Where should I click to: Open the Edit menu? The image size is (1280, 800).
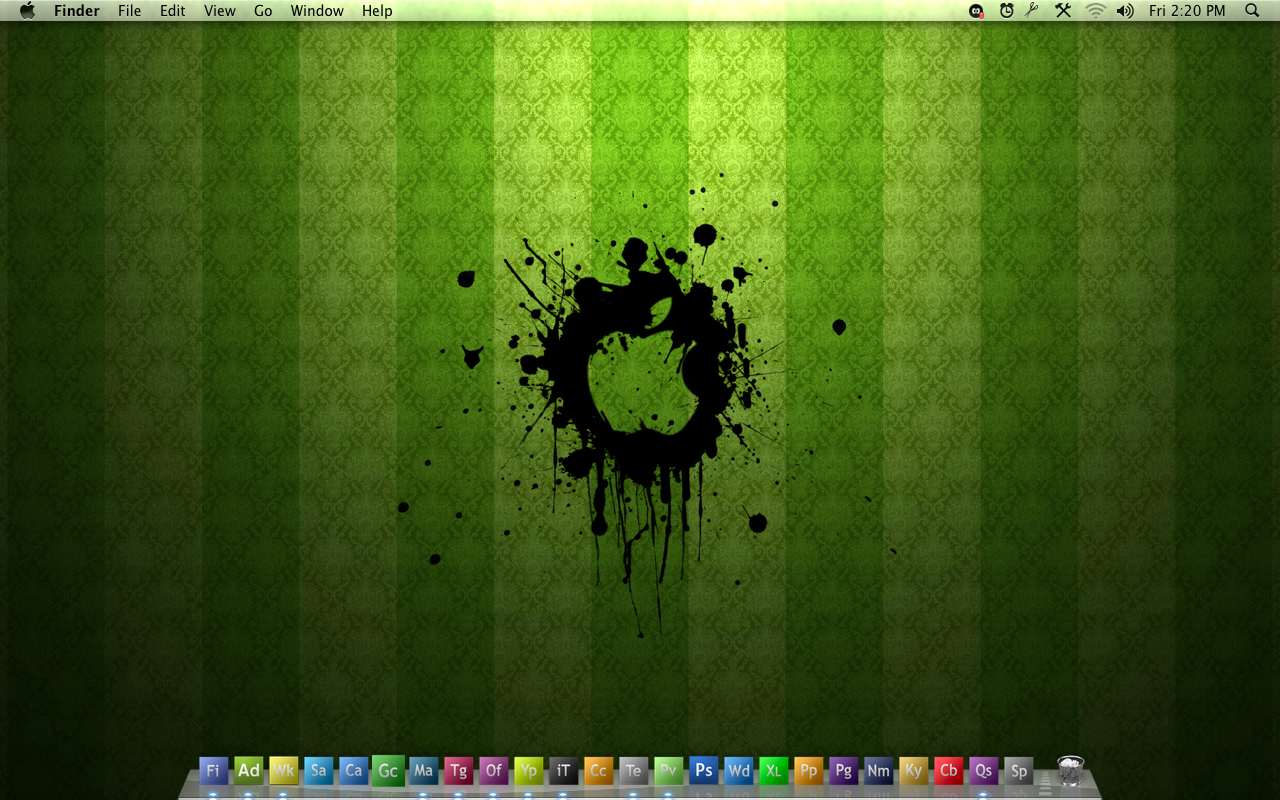(x=173, y=11)
